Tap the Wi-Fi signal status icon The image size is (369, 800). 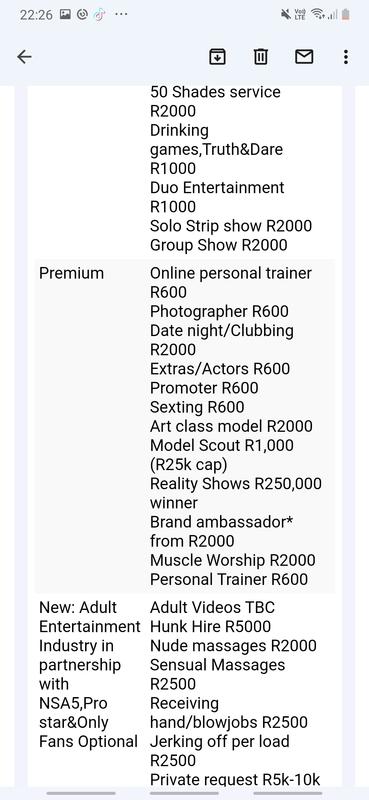[317, 14]
